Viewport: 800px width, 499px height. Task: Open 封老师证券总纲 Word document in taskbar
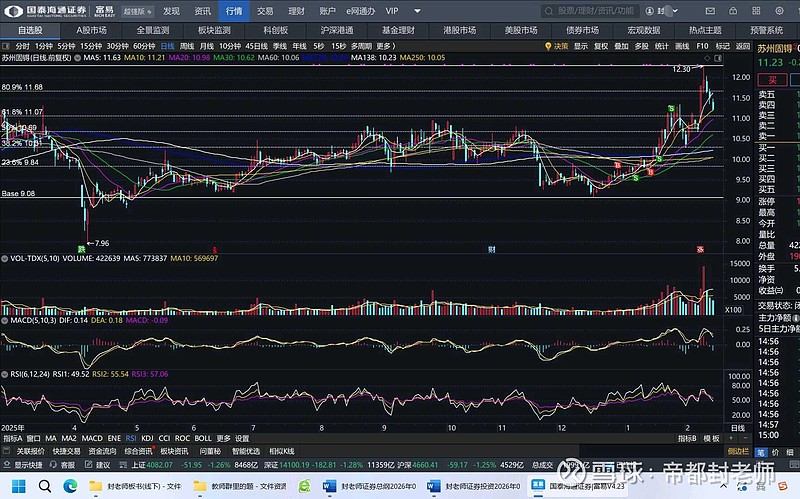click(x=370, y=486)
